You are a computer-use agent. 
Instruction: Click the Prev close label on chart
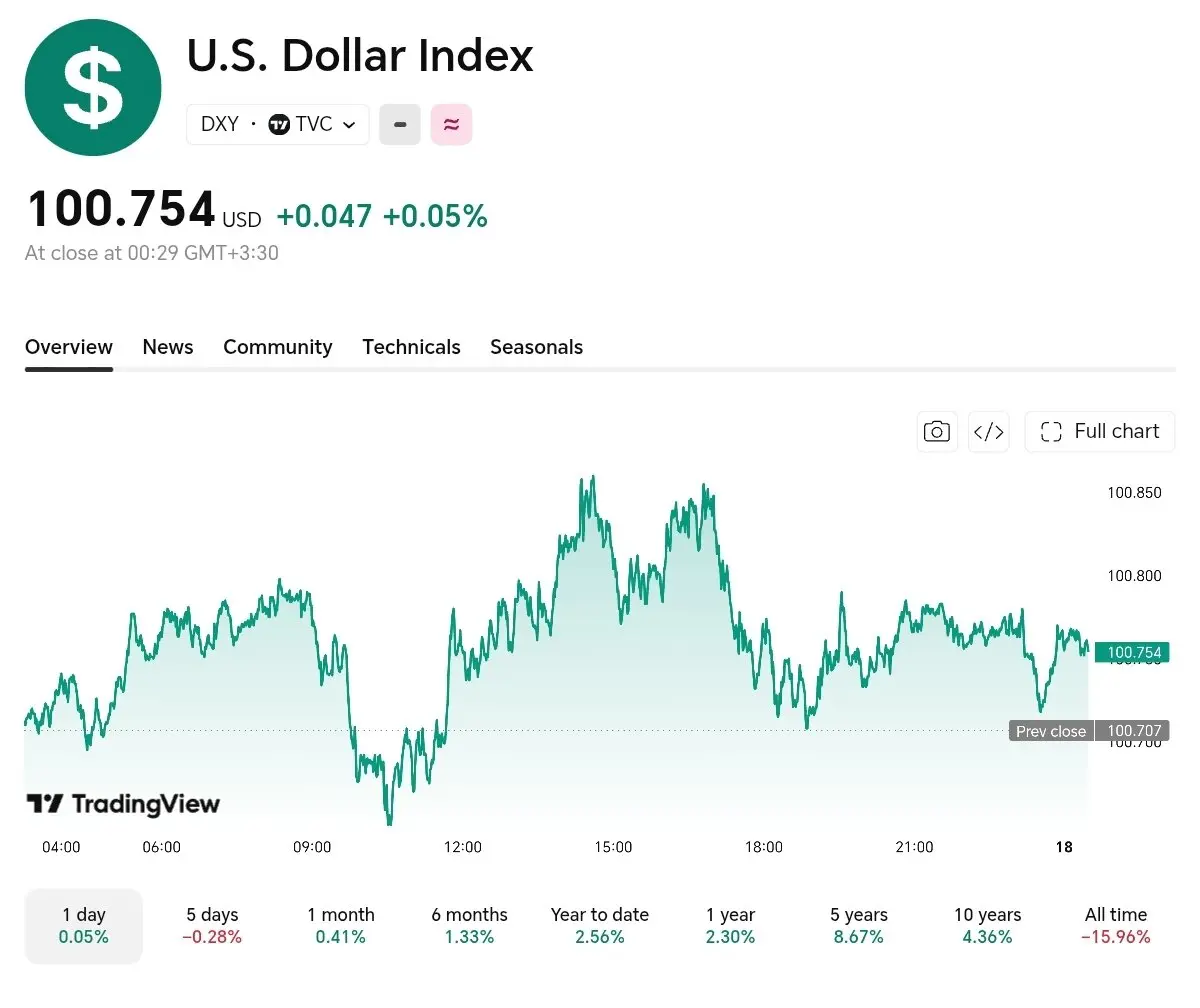point(1051,731)
